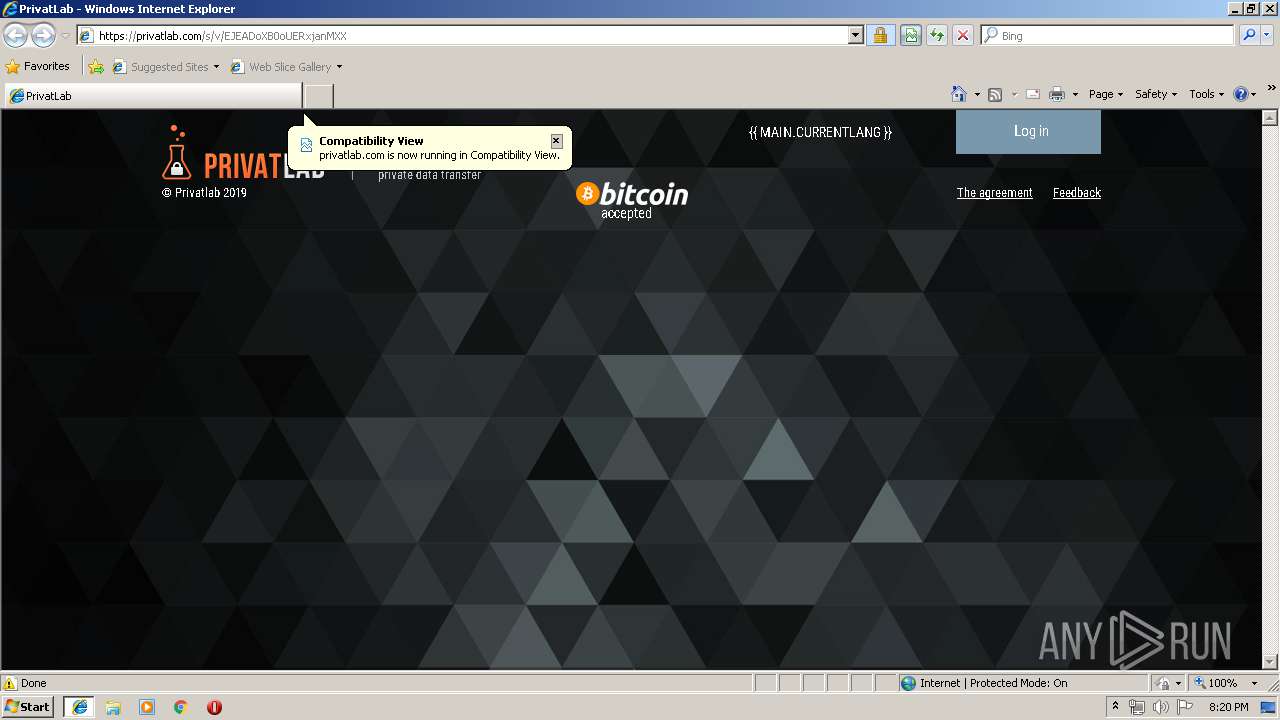Screen dimensions: 1280x720
Task: Click the RSS feeds icon
Action: tap(995, 94)
